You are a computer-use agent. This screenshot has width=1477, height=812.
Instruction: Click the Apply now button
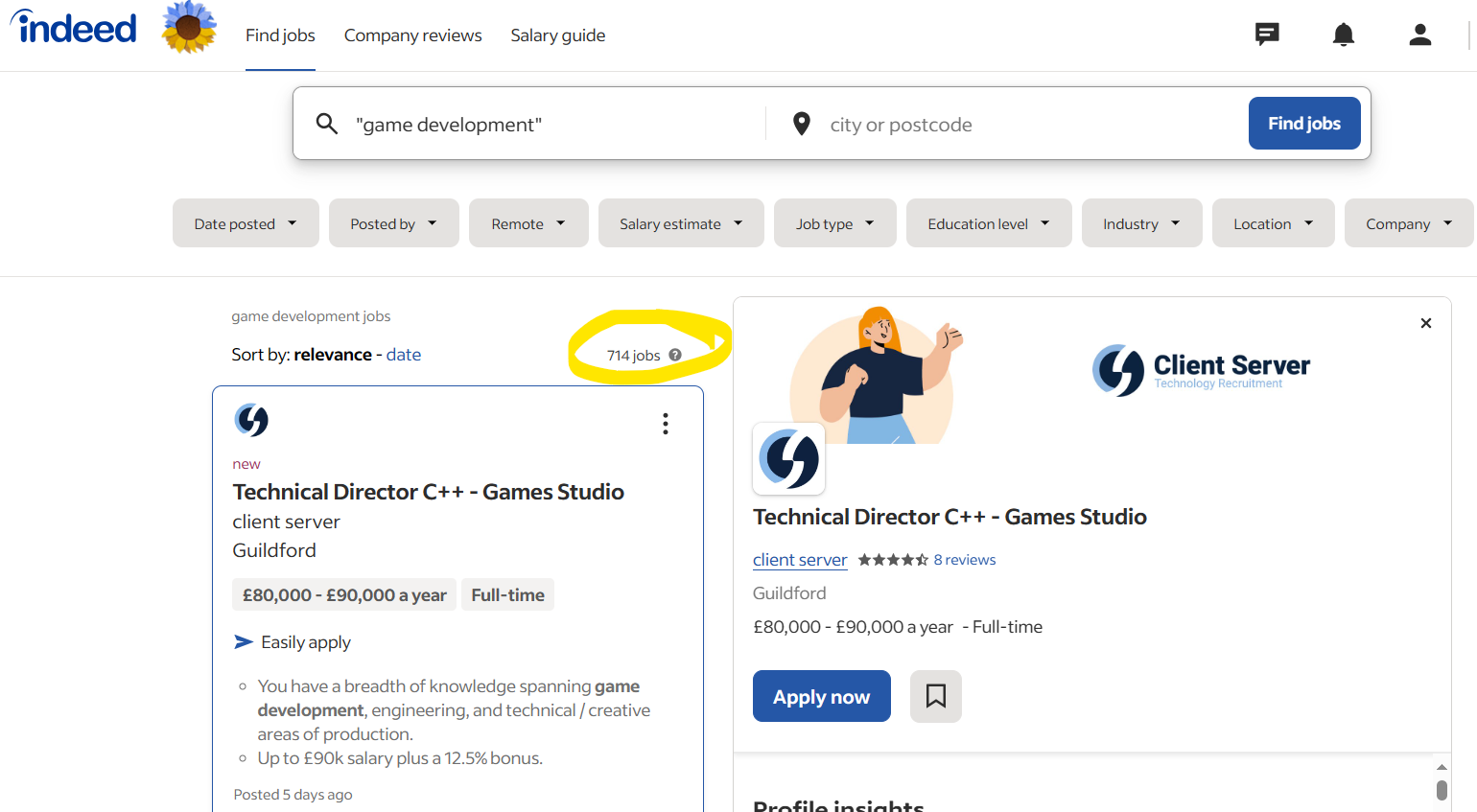tap(822, 696)
